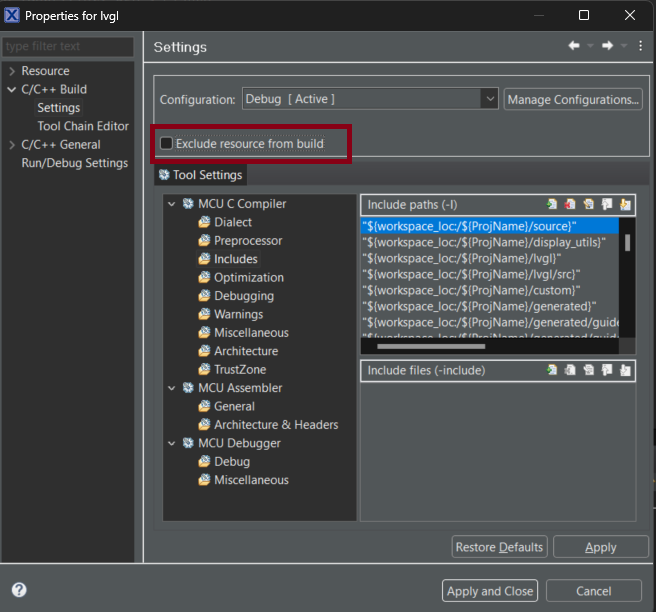Click the Move Up icon for Include paths
The height and width of the screenshot is (612, 656).
(607, 204)
